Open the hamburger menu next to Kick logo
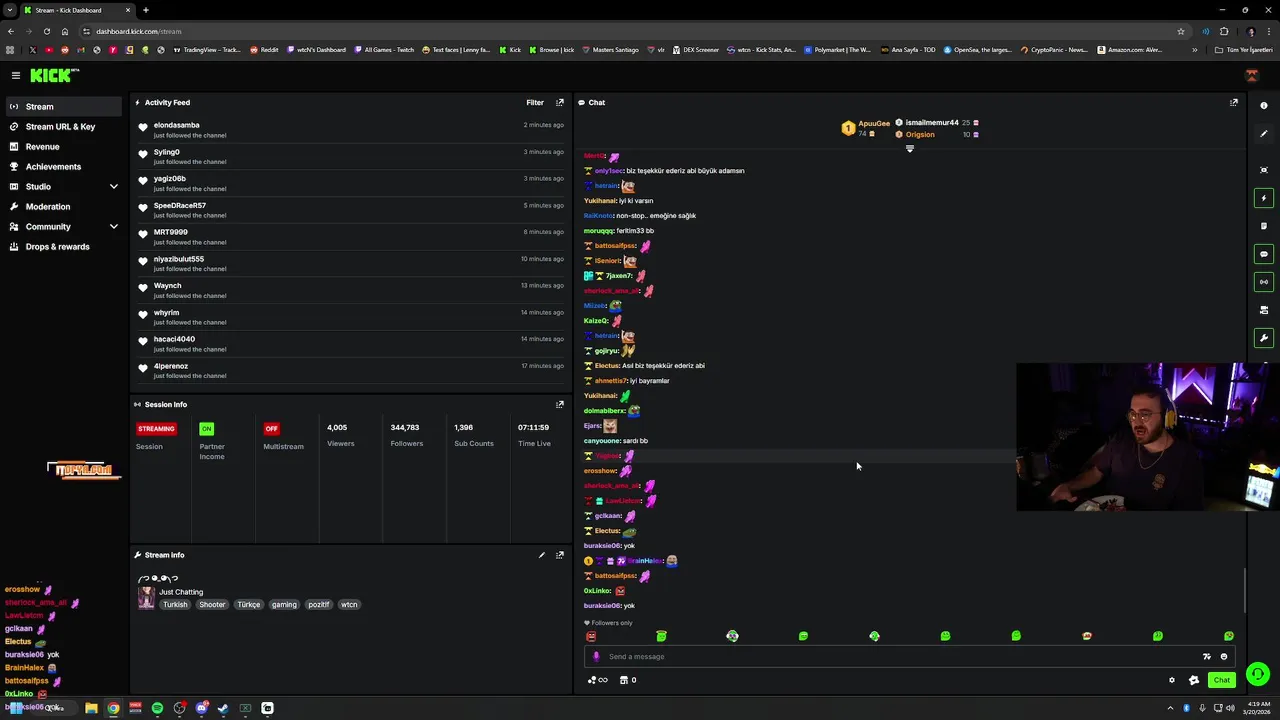Image resolution: width=1280 pixels, height=720 pixels. [16, 75]
